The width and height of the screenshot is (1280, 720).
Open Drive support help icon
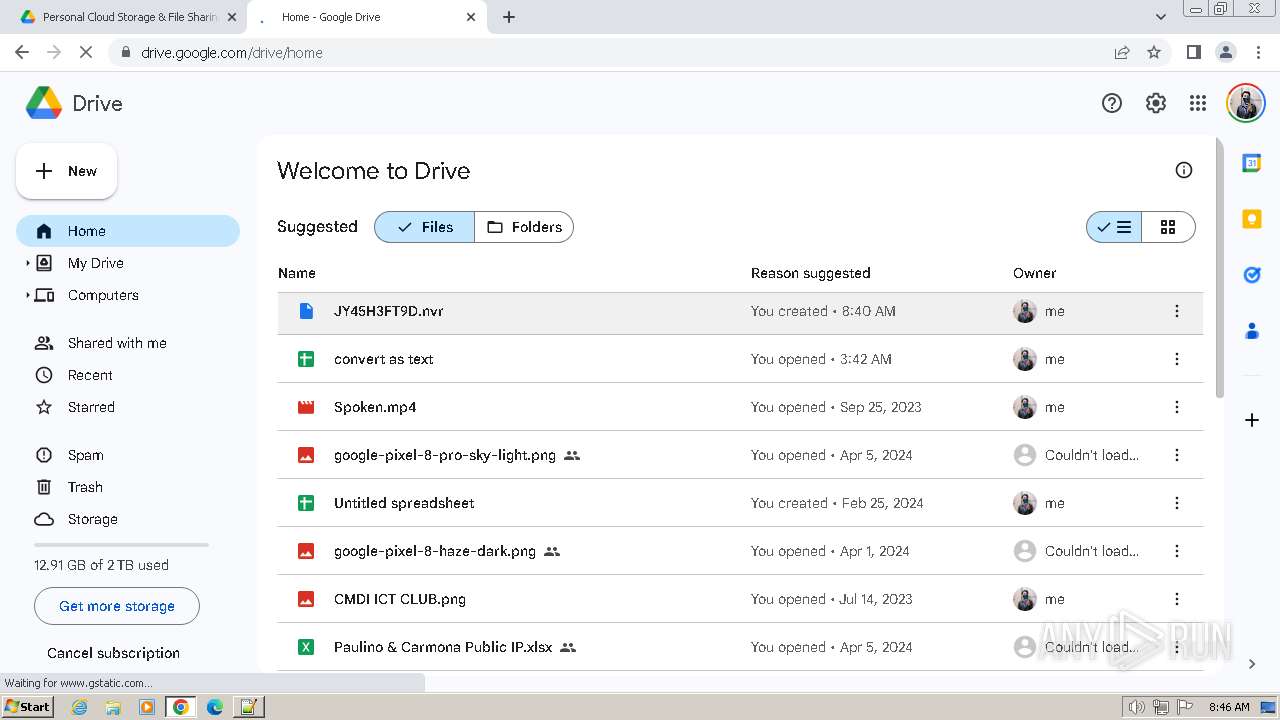(x=1112, y=103)
